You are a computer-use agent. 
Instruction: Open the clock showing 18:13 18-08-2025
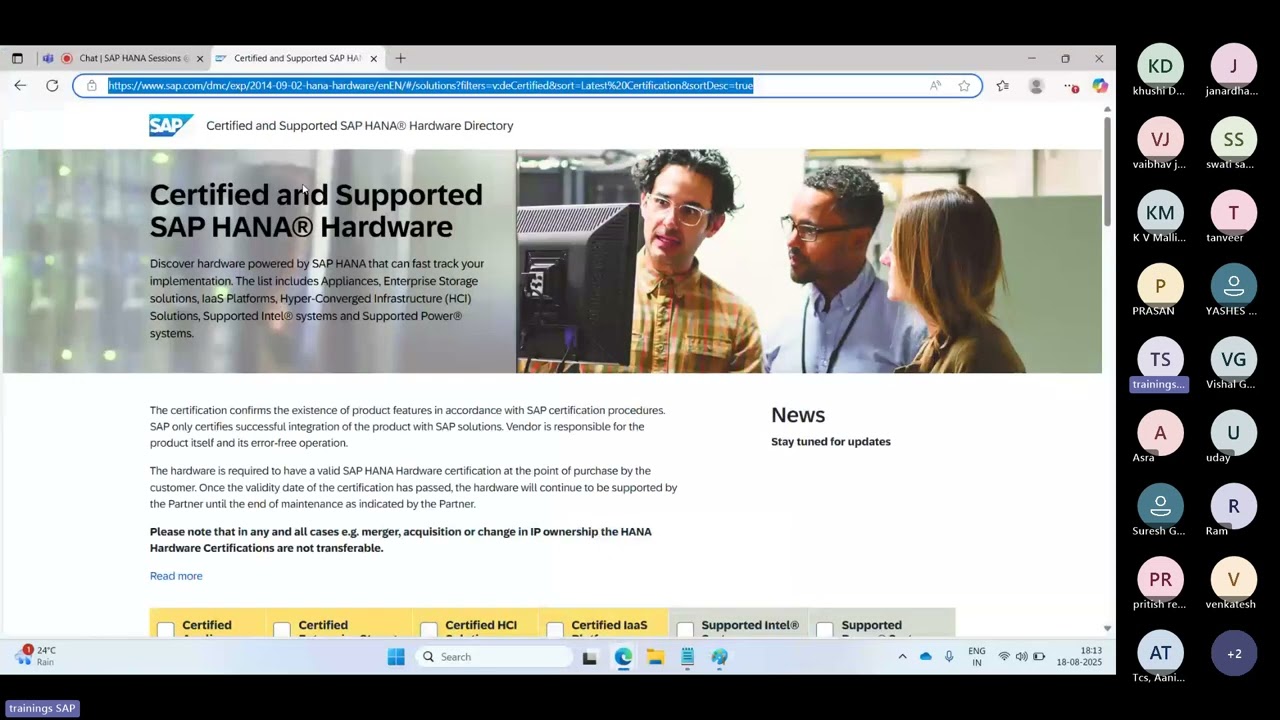click(1079, 657)
